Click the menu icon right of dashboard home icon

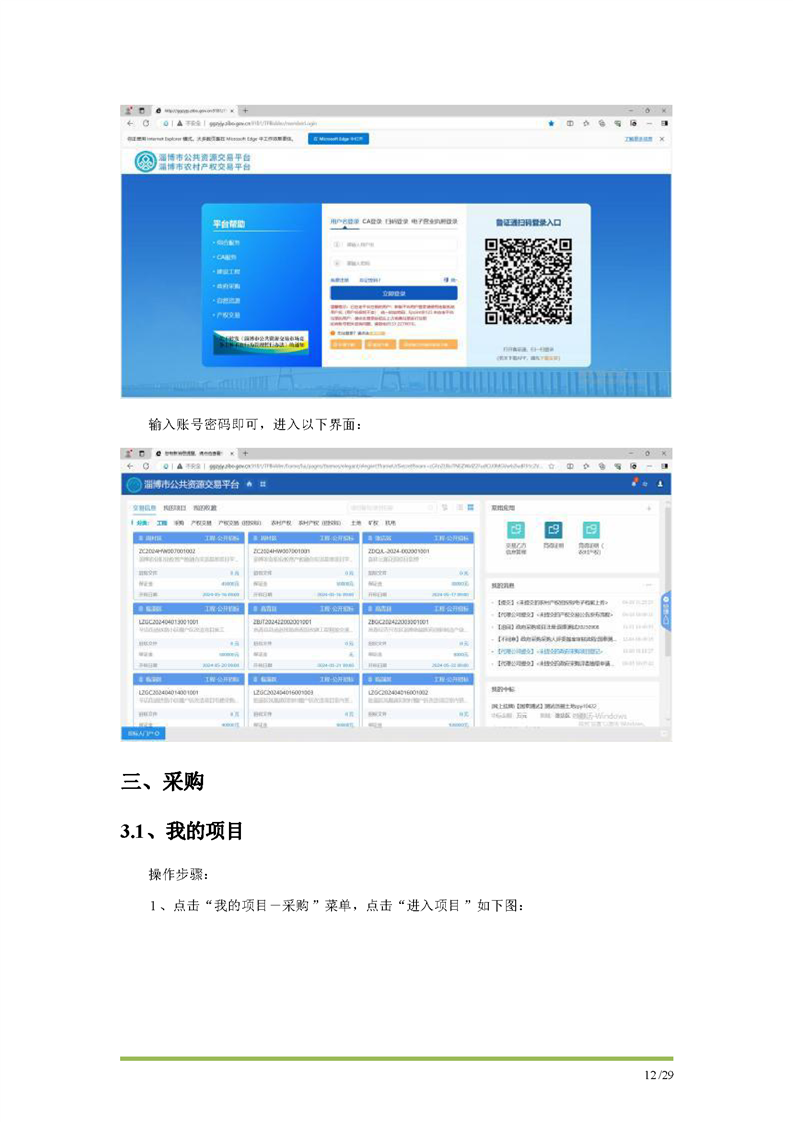(263, 484)
